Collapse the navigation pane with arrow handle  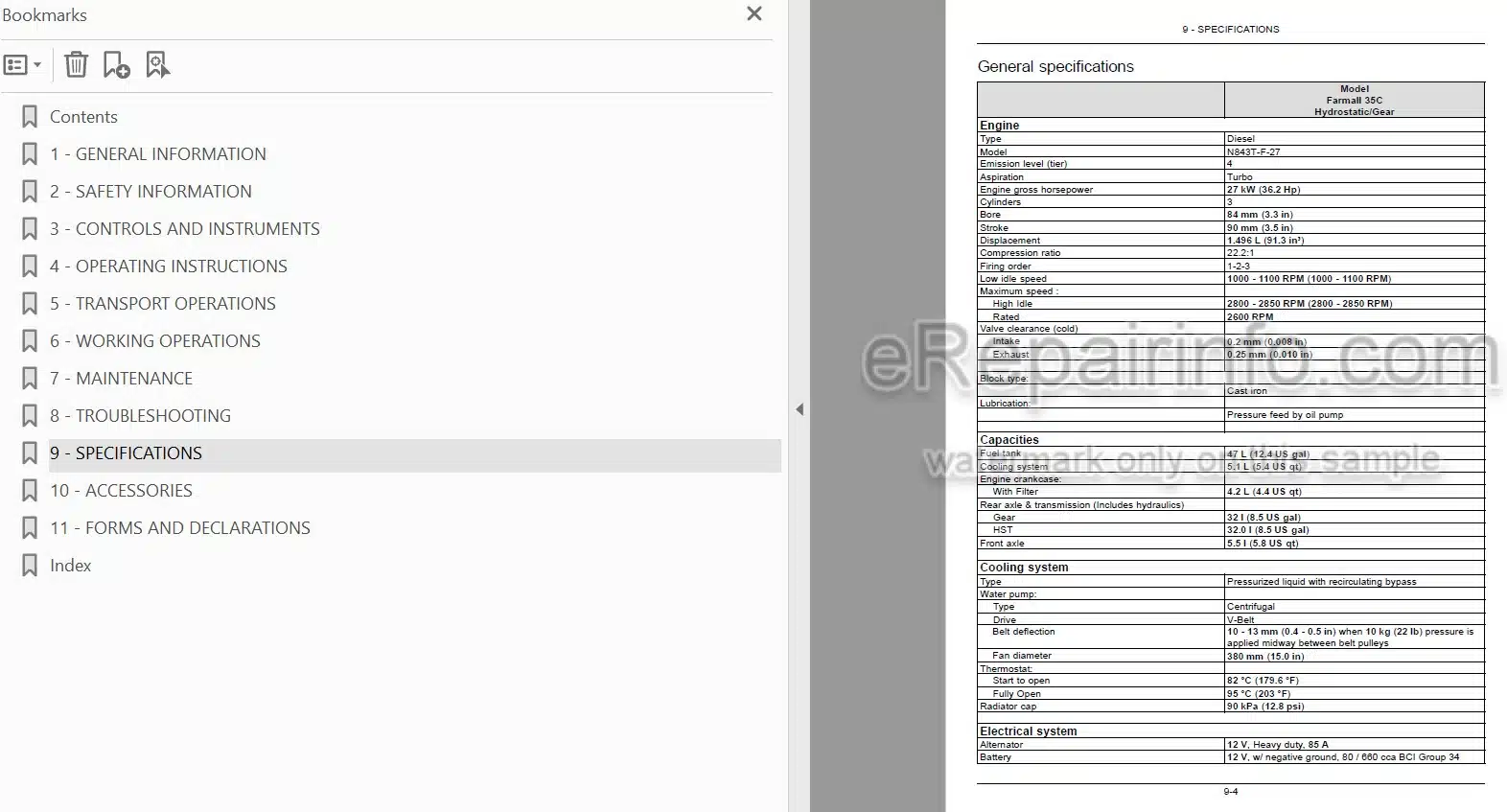[x=800, y=409]
